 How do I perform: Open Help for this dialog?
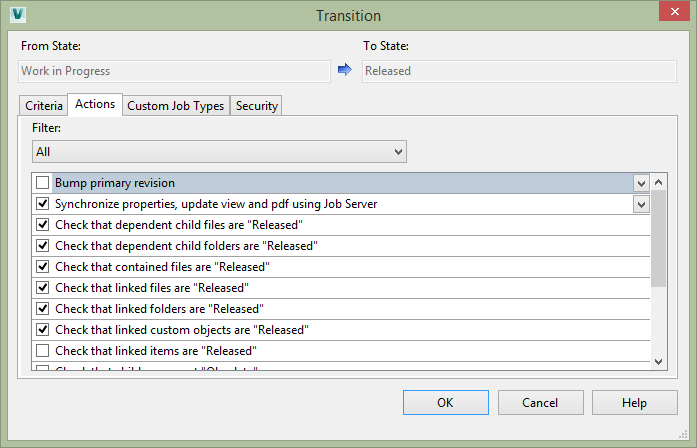tap(634, 402)
